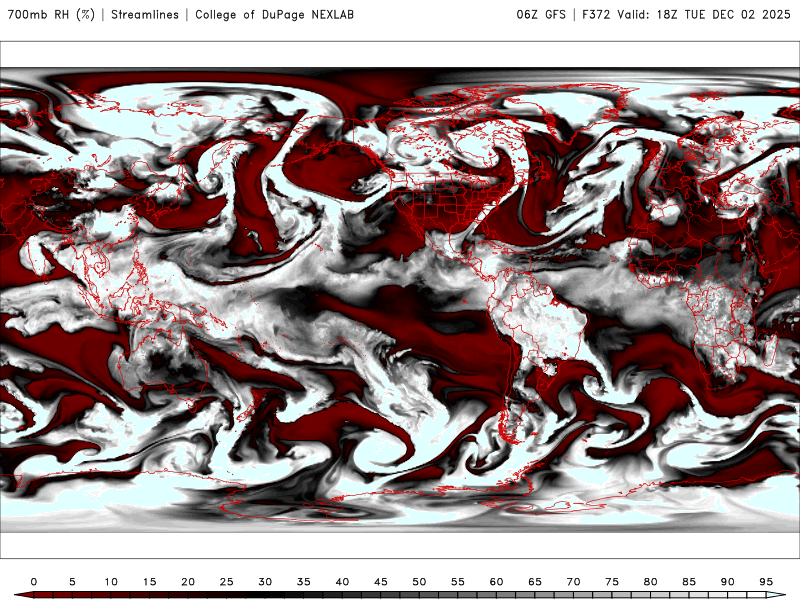Click the colorbar label '70'
Viewport: 800px width, 600px height.
tap(573, 582)
